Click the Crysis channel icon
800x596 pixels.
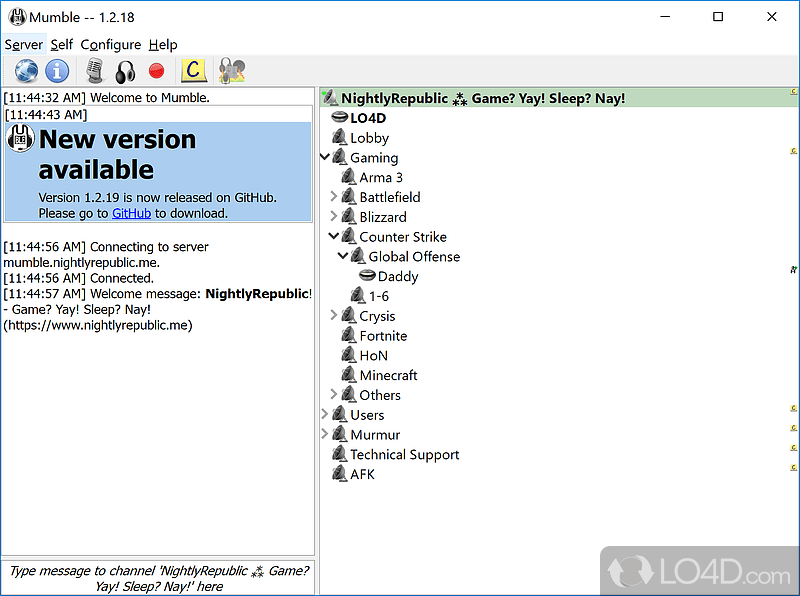coord(349,315)
